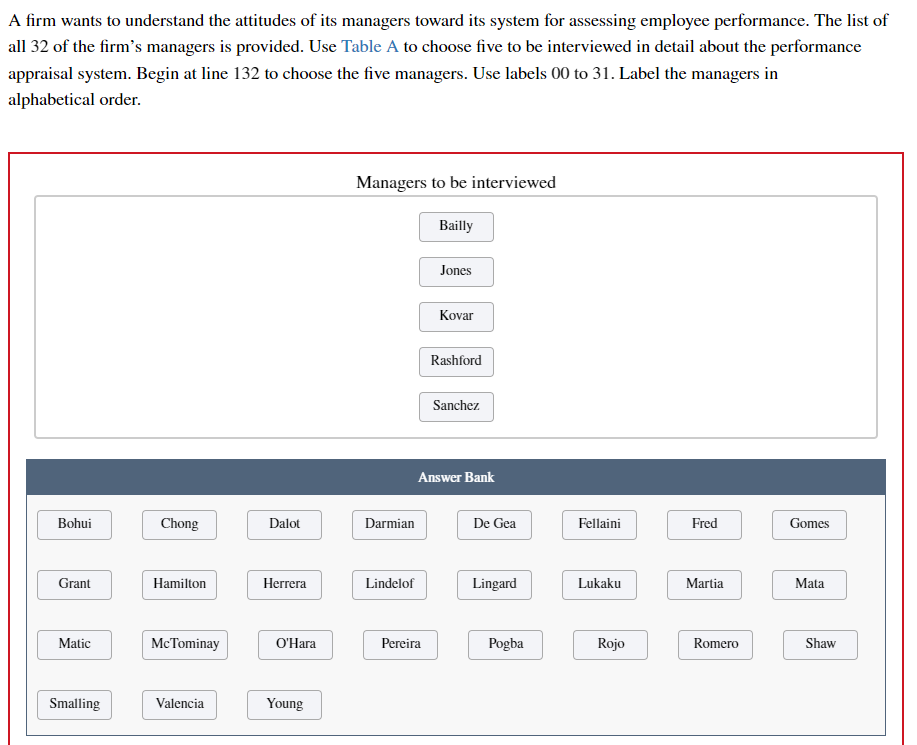The image size is (917, 745).
Task: Select Lingard from the Answer Bank
Action: [494, 585]
